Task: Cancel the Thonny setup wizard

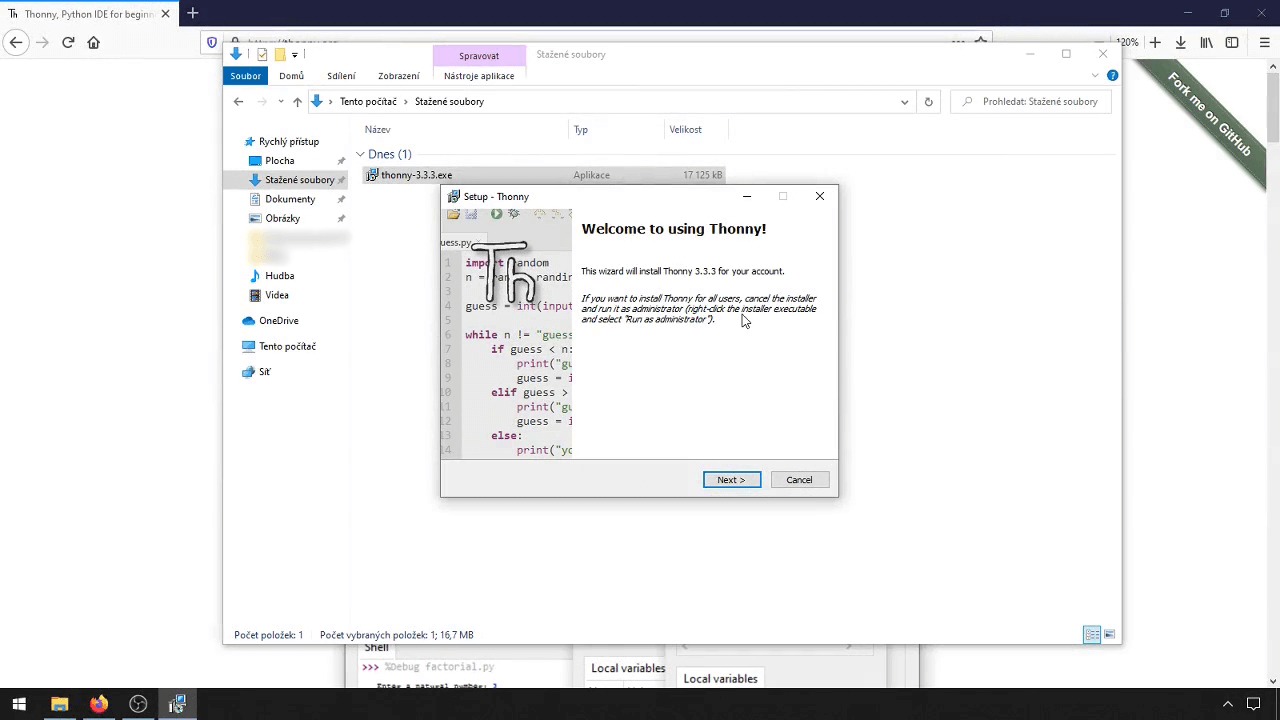Action: coord(799,480)
